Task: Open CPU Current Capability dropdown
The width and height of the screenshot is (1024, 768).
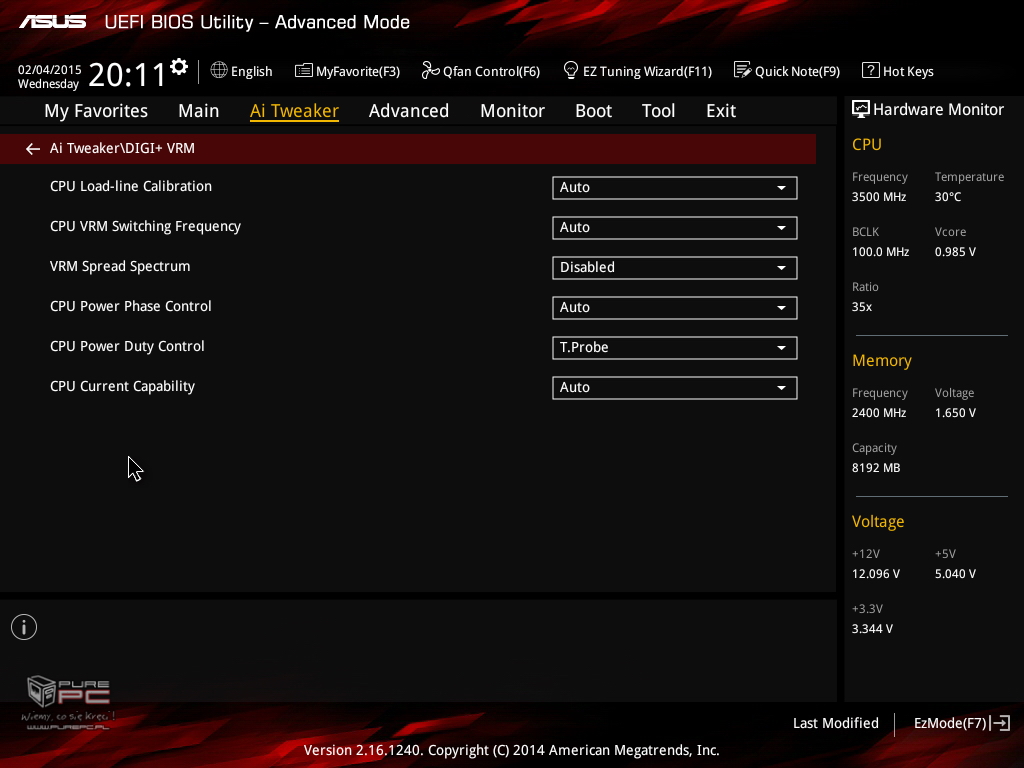Action: 675,387
